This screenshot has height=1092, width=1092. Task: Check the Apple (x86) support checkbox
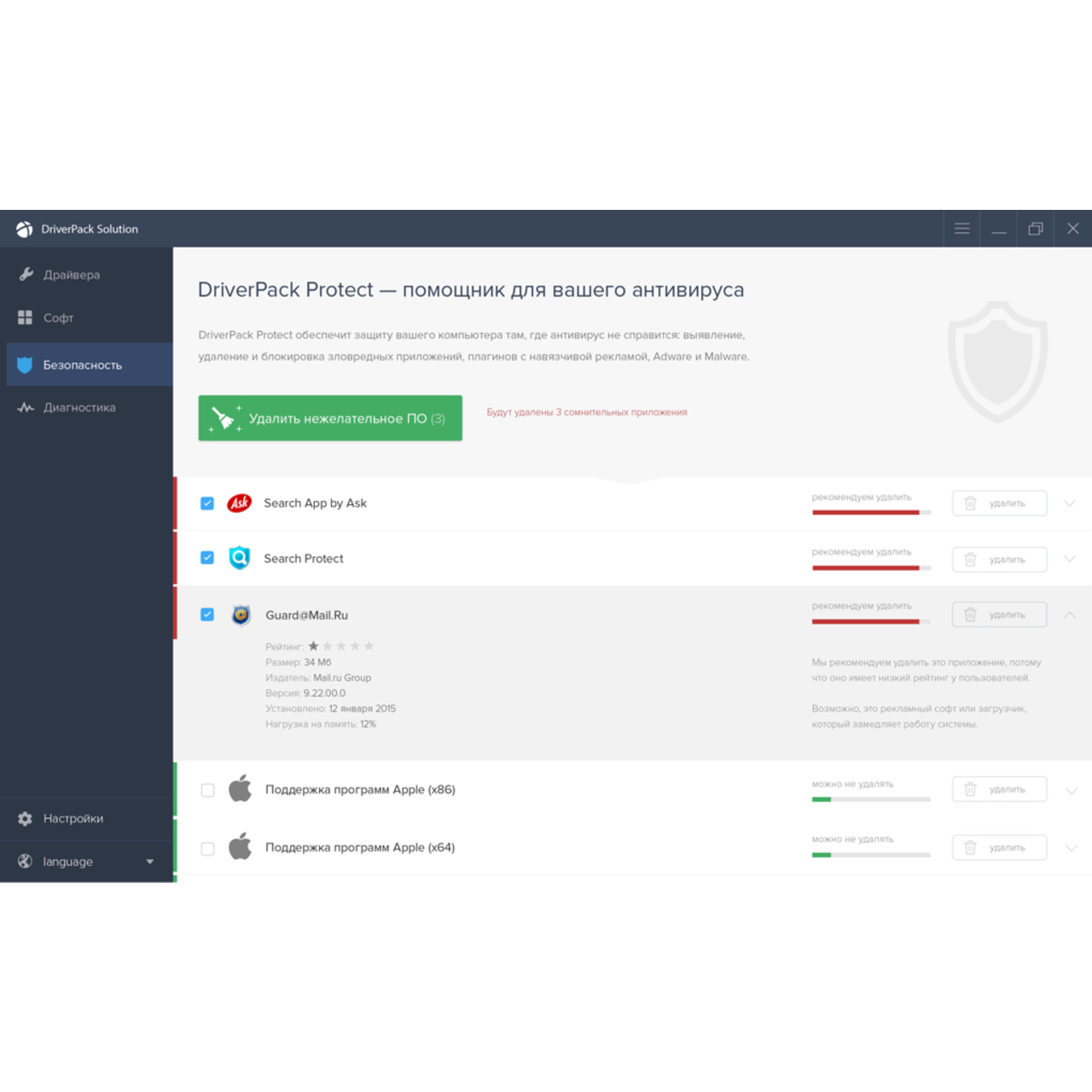[207, 790]
